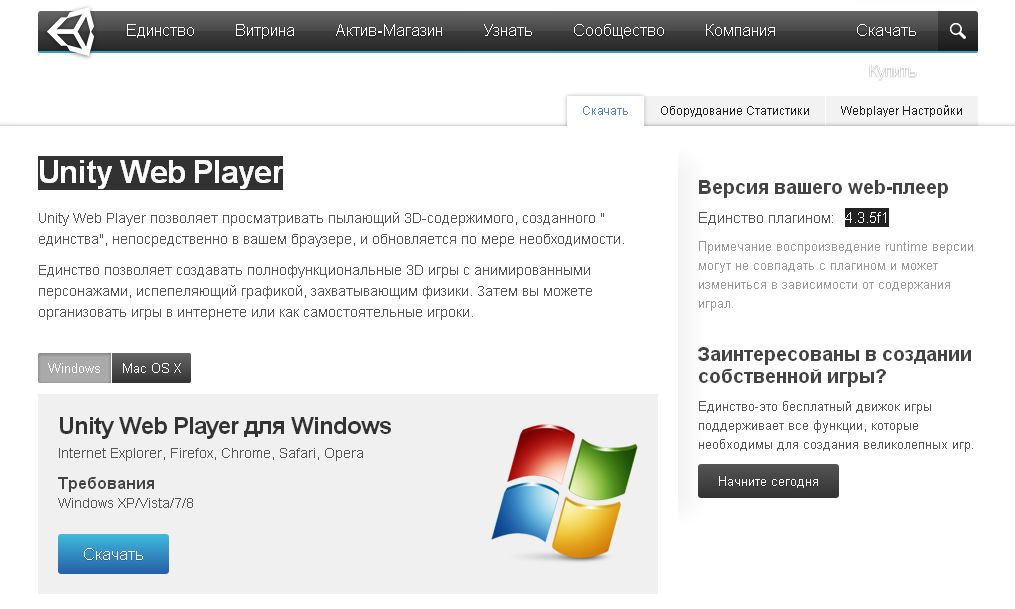
Task: Click the Unity Web Player heading
Action: 161,173
